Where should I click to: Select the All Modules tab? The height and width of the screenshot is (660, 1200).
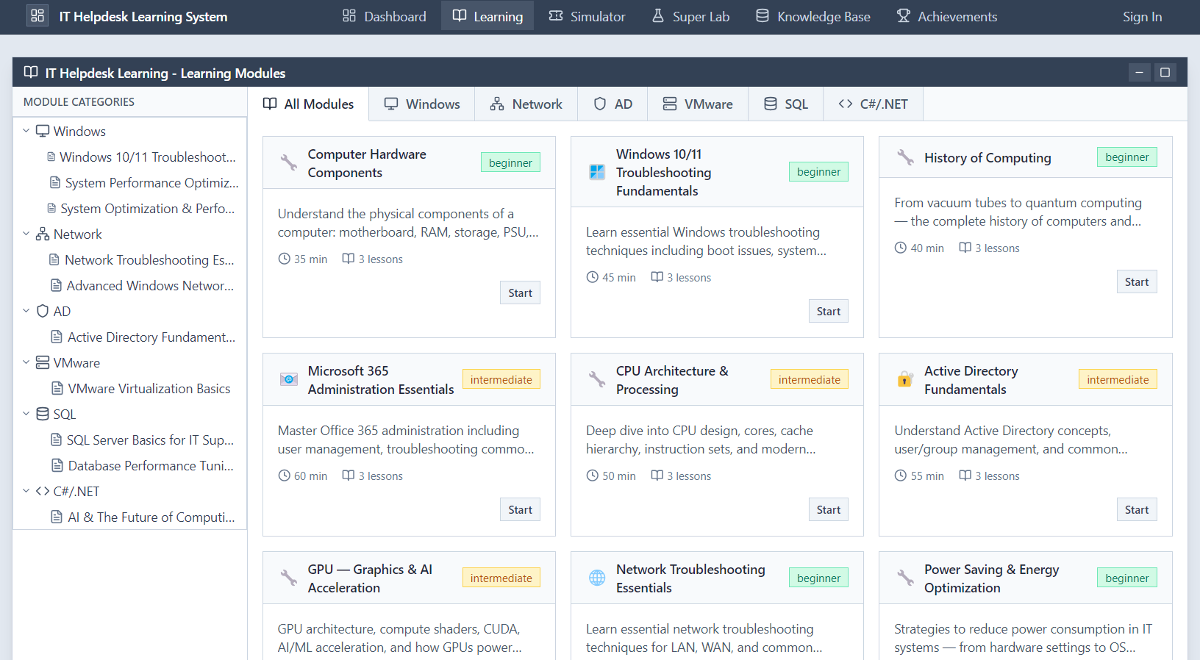308,104
